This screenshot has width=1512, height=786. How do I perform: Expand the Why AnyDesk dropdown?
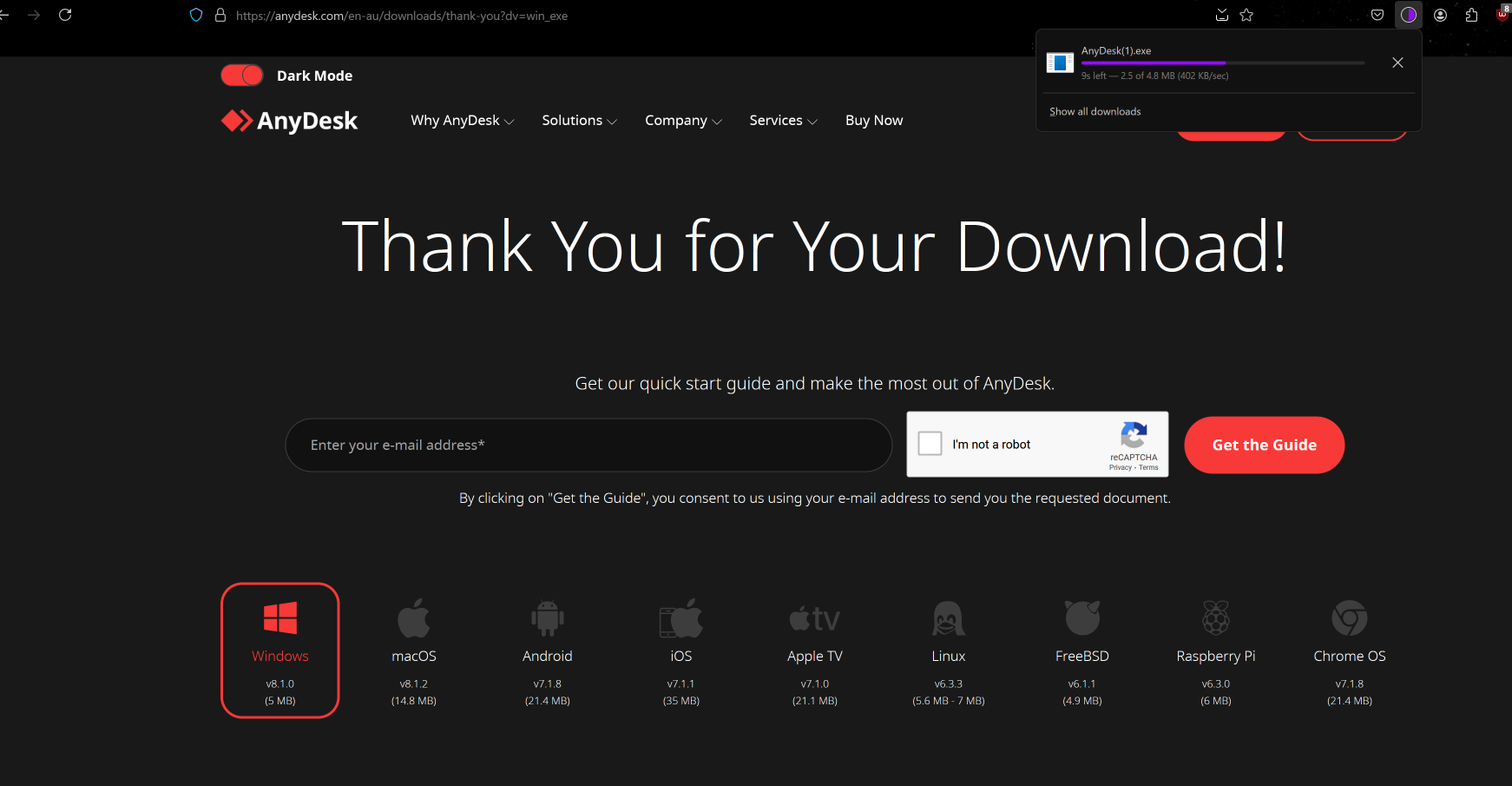462,121
